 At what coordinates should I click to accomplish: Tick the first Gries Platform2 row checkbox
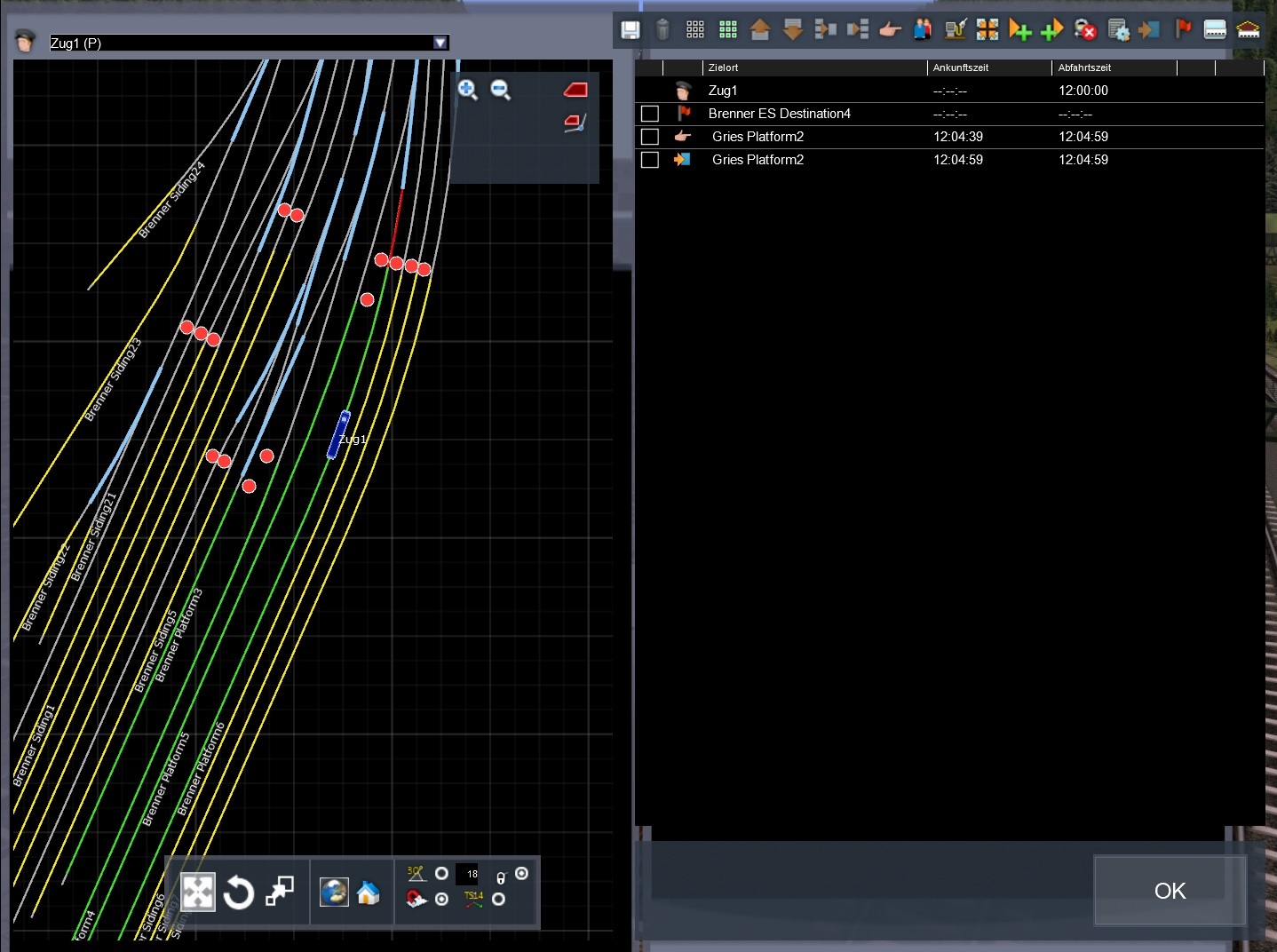[650, 137]
